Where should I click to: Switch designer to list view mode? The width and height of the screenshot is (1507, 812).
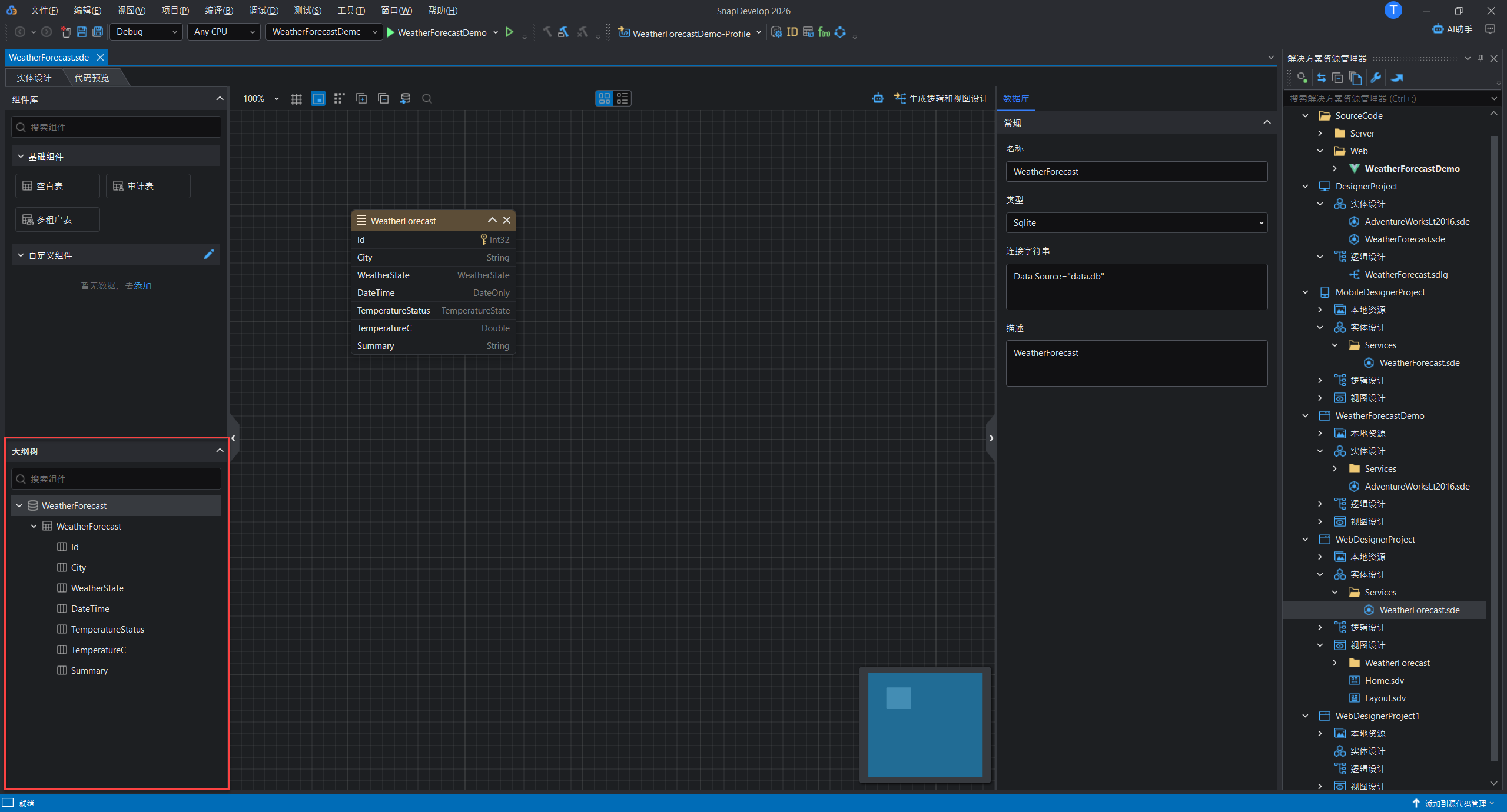point(622,98)
